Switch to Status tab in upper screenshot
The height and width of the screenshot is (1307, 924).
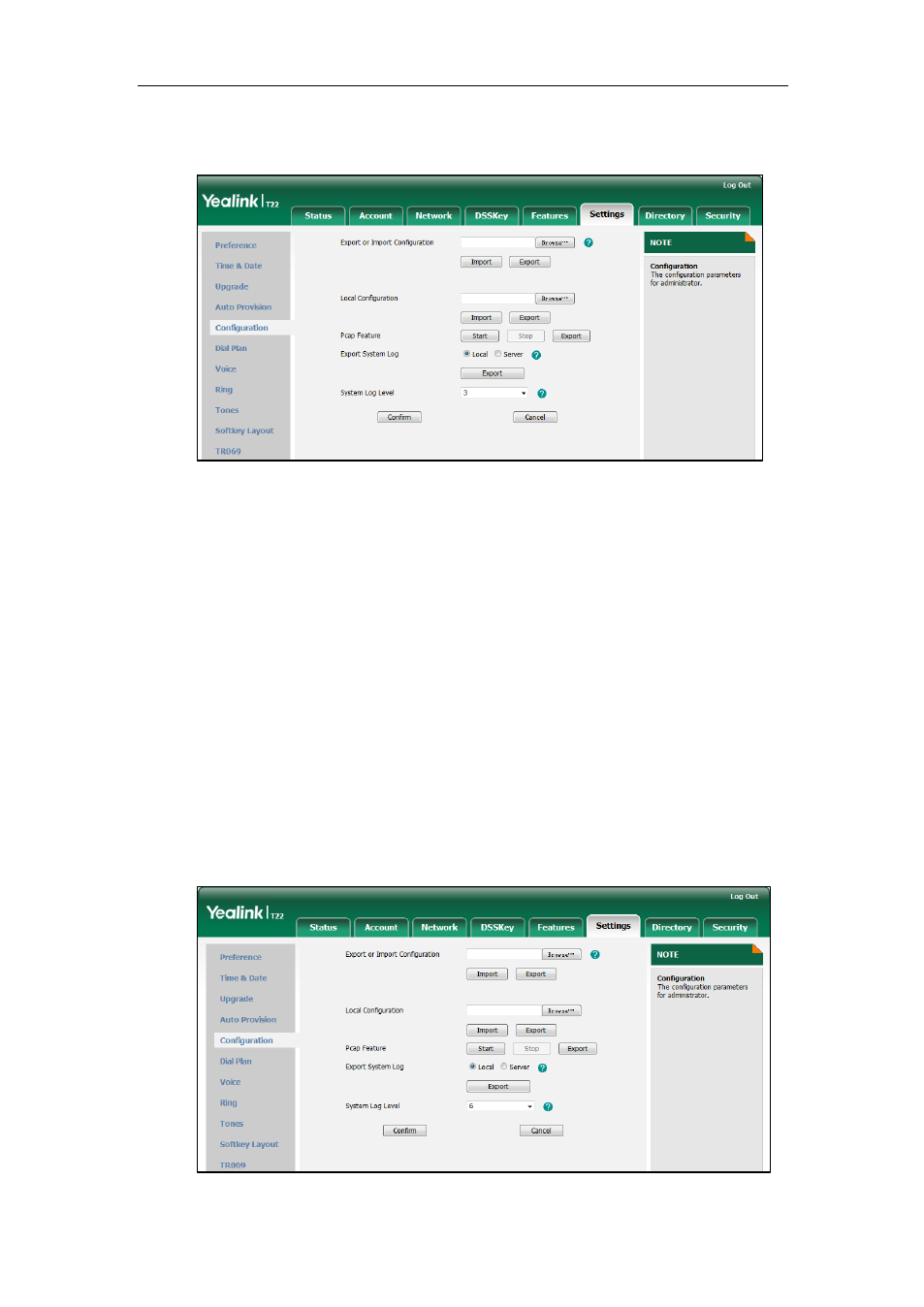tap(318, 216)
